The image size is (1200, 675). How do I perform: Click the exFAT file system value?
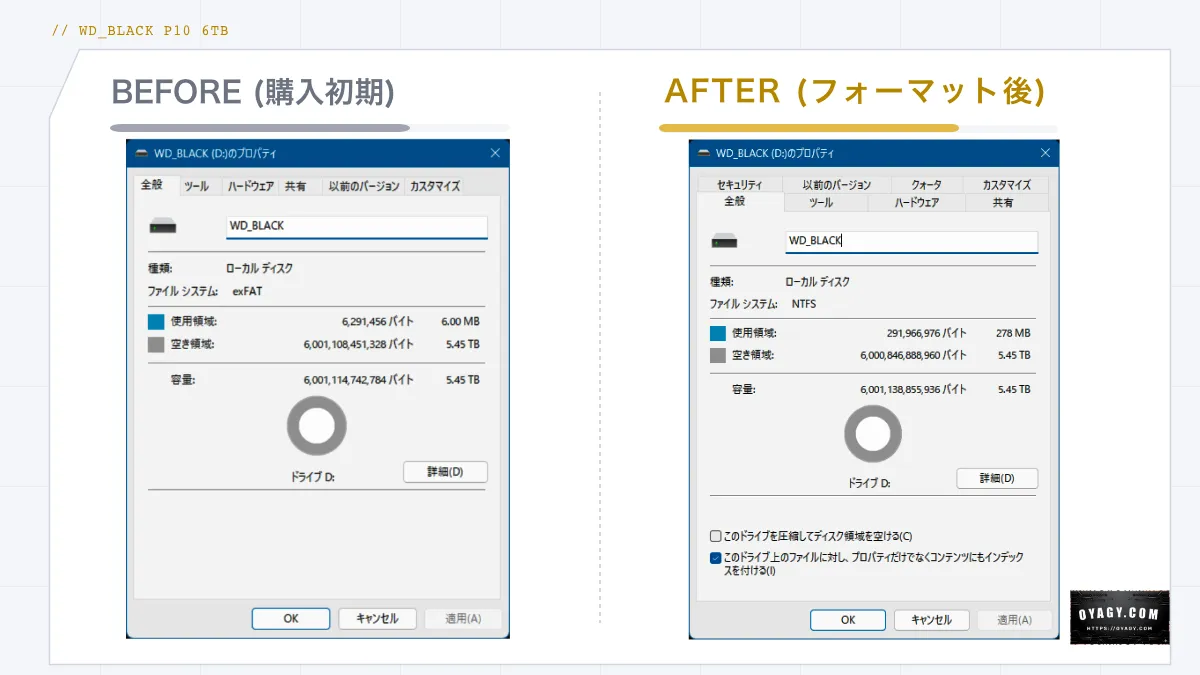247,292
